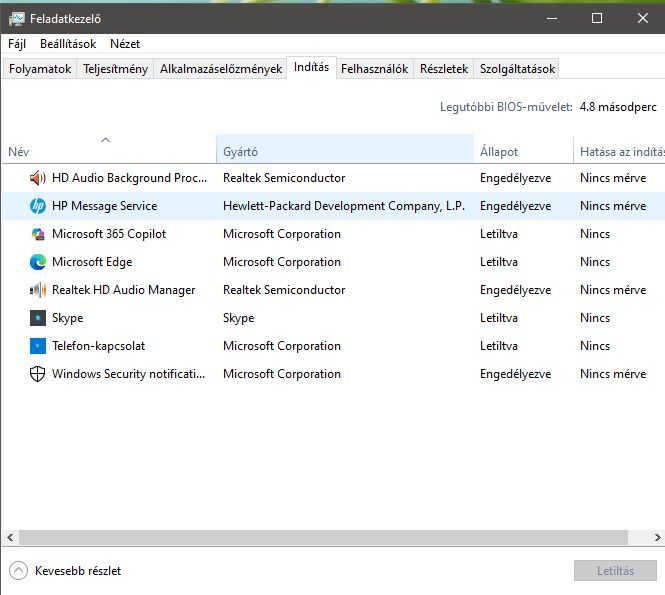Click the Microsoft 365 Copilot icon

(38, 234)
